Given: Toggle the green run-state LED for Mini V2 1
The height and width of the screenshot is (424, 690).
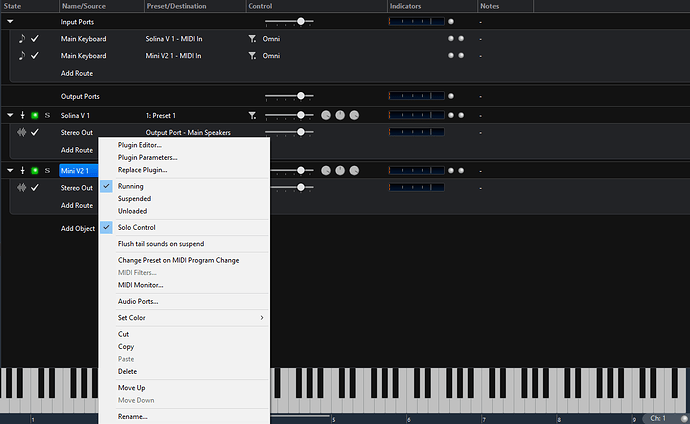Looking at the screenshot, I should pyautogui.click(x=35, y=171).
